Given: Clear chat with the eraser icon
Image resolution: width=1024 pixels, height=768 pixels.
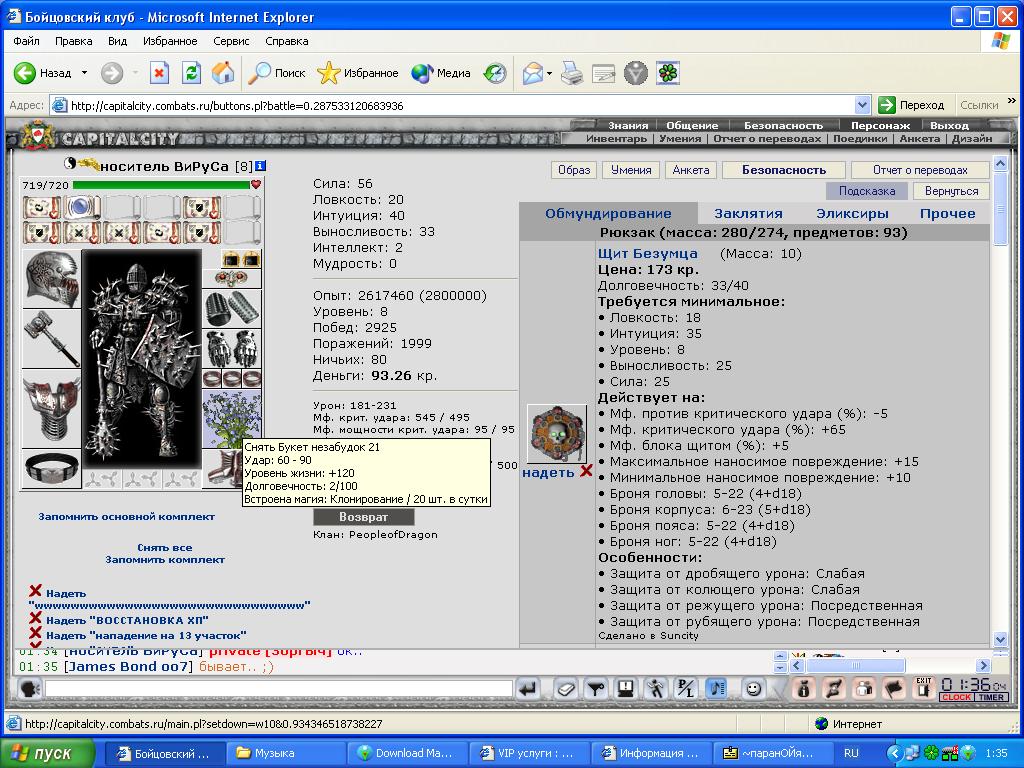Looking at the screenshot, I should [566, 688].
